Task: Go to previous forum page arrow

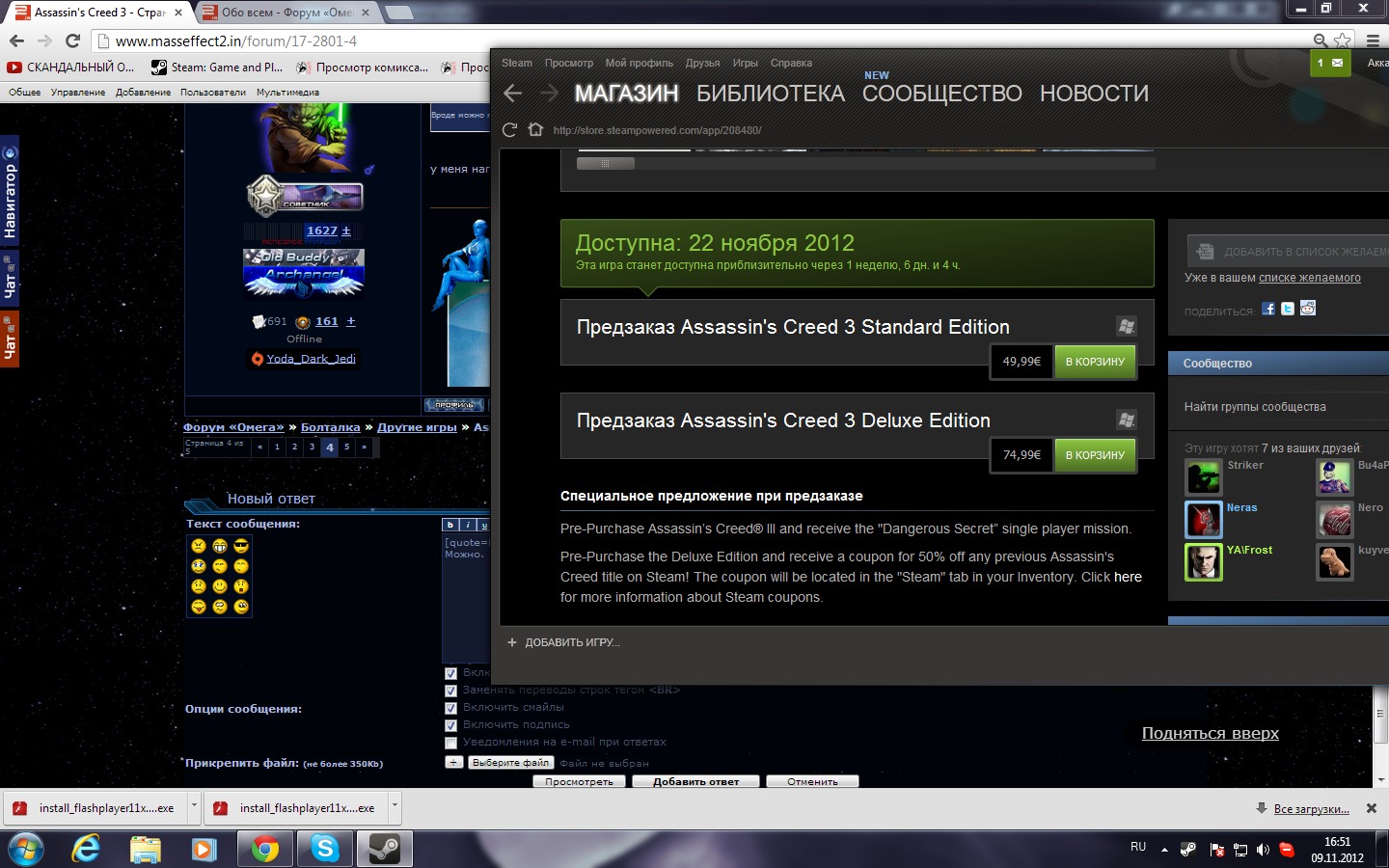Action: (259, 447)
